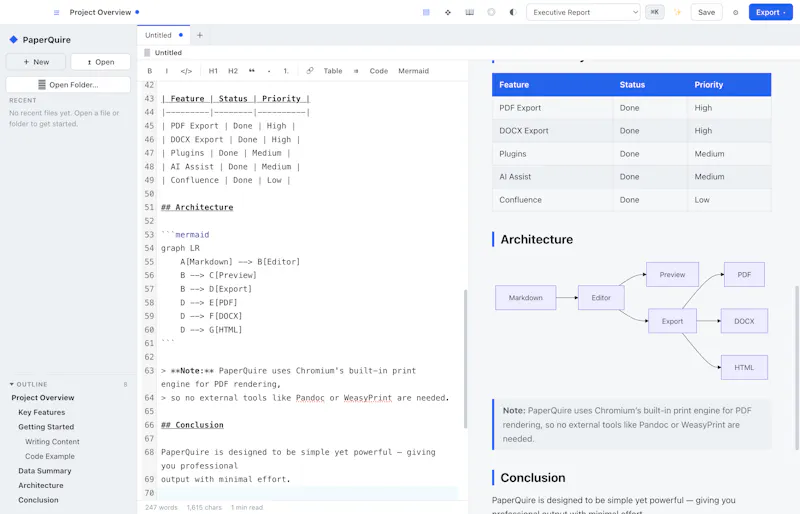The height and width of the screenshot is (514, 800).
Task: Click the Open Folder button
Action: [68, 85]
